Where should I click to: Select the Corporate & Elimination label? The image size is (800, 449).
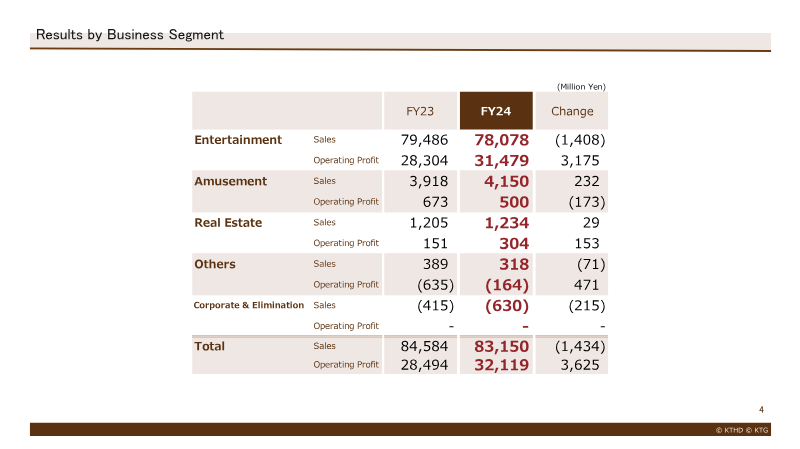pyautogui.click(x=248, y=305)
